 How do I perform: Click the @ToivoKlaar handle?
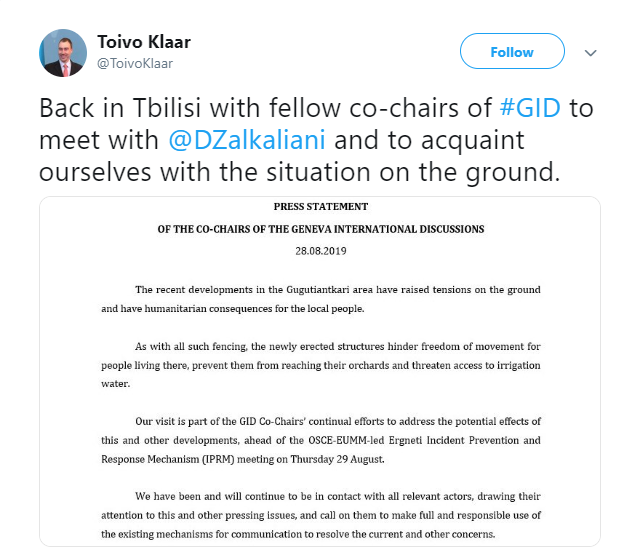[x=135, y=63]
